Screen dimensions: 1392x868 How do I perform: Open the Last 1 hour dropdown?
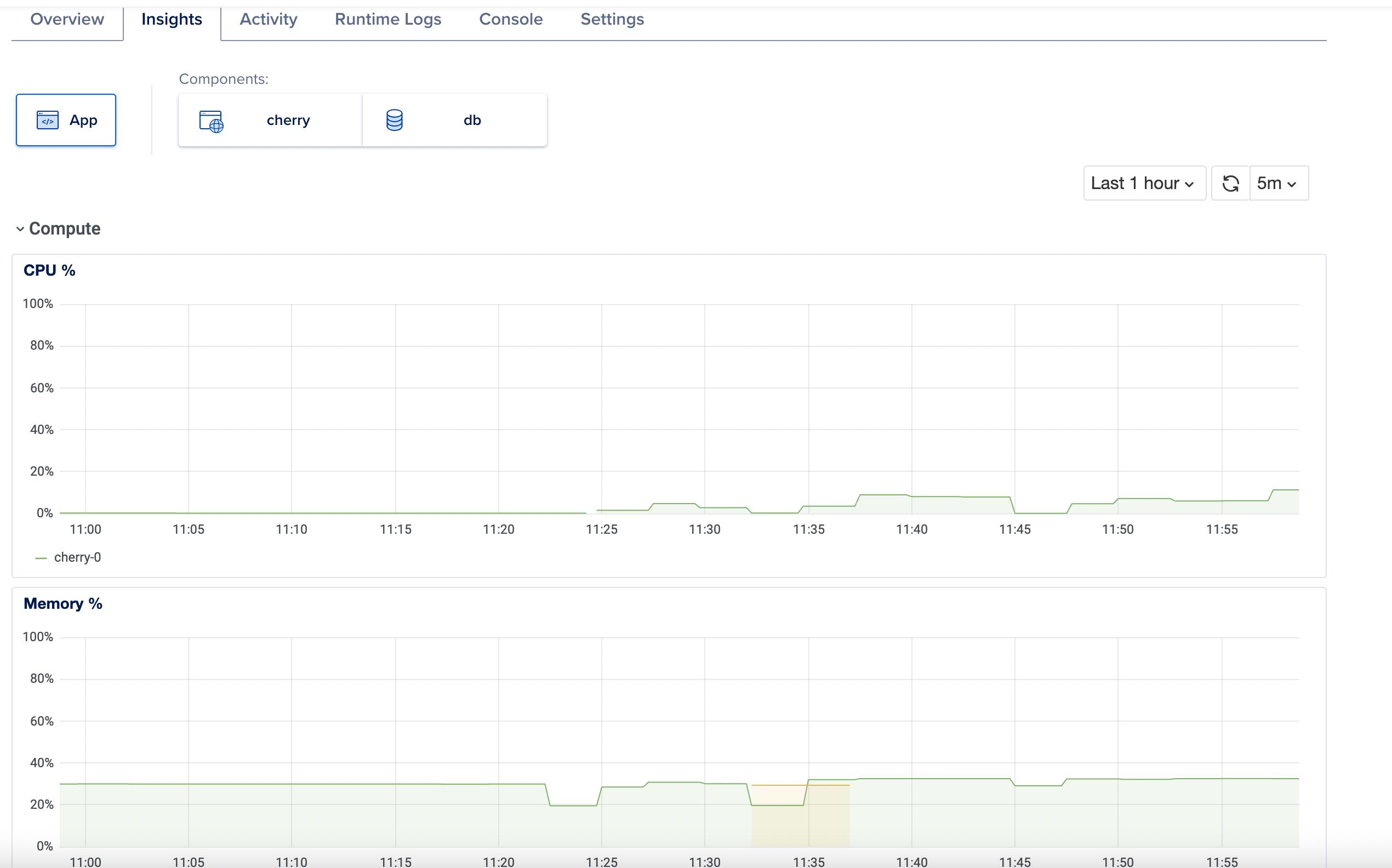[x=1145, y=183]
